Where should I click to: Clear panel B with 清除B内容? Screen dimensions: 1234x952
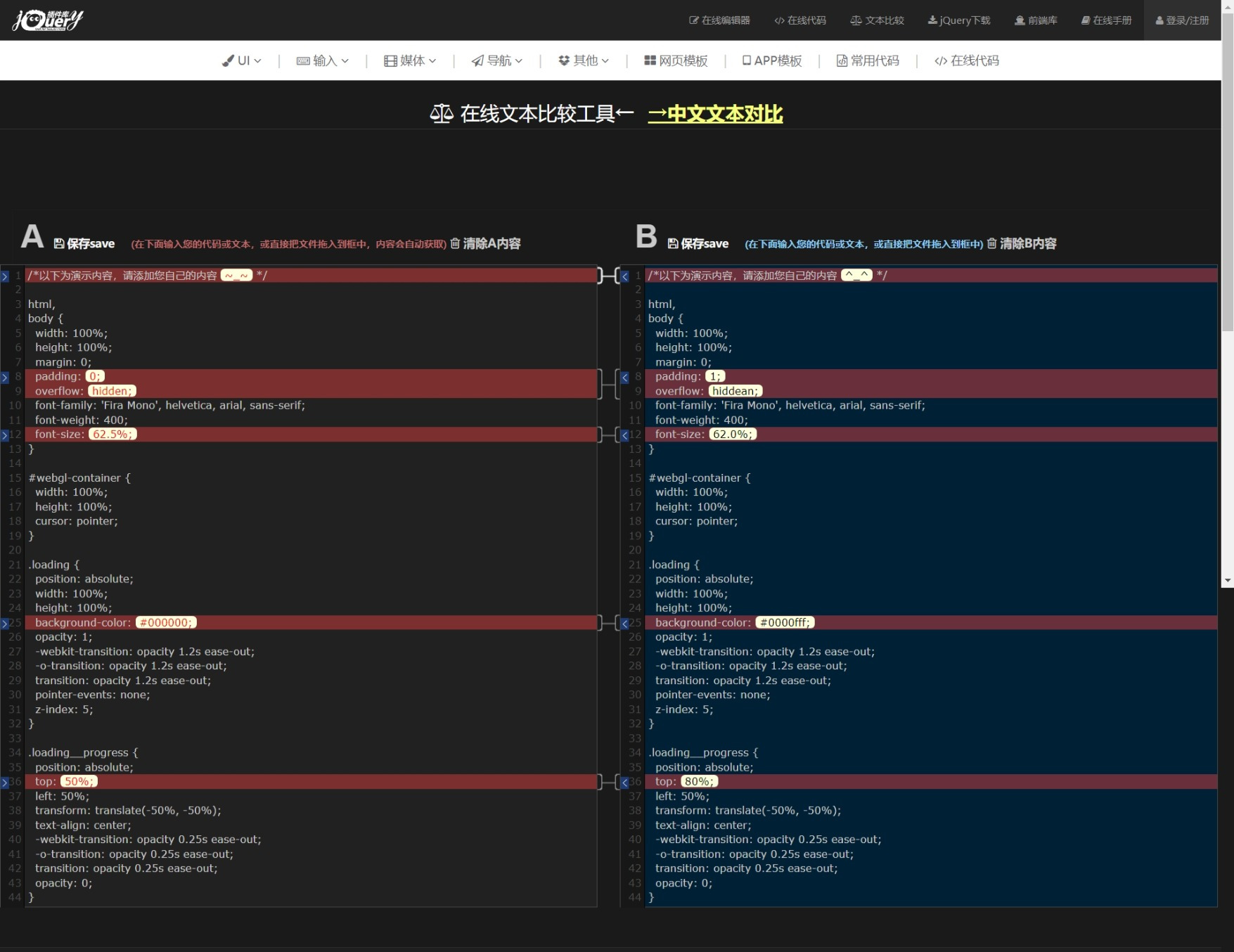1022,243
